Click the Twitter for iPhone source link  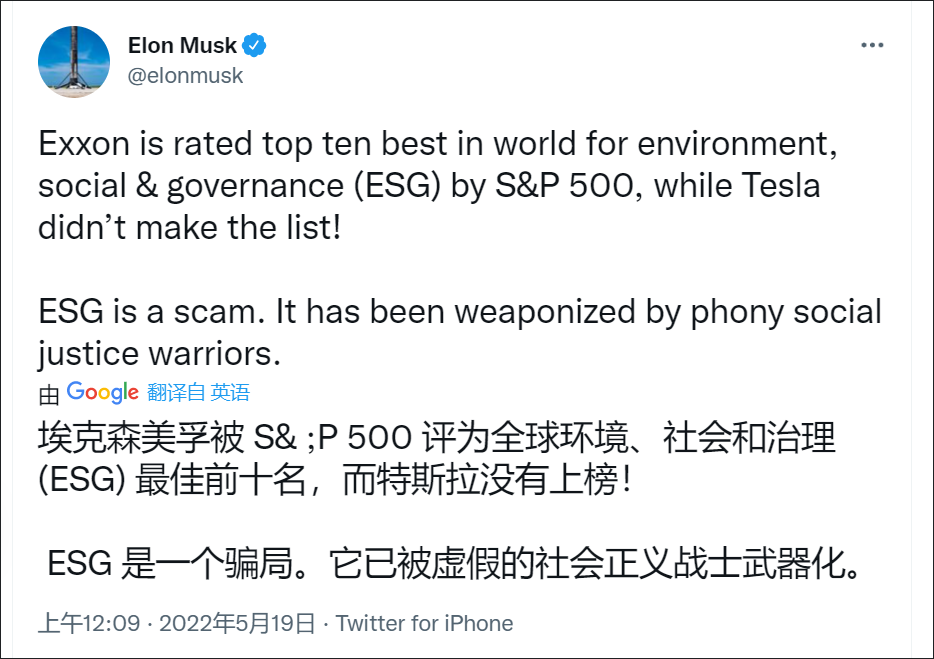click(x=424, y=624)
